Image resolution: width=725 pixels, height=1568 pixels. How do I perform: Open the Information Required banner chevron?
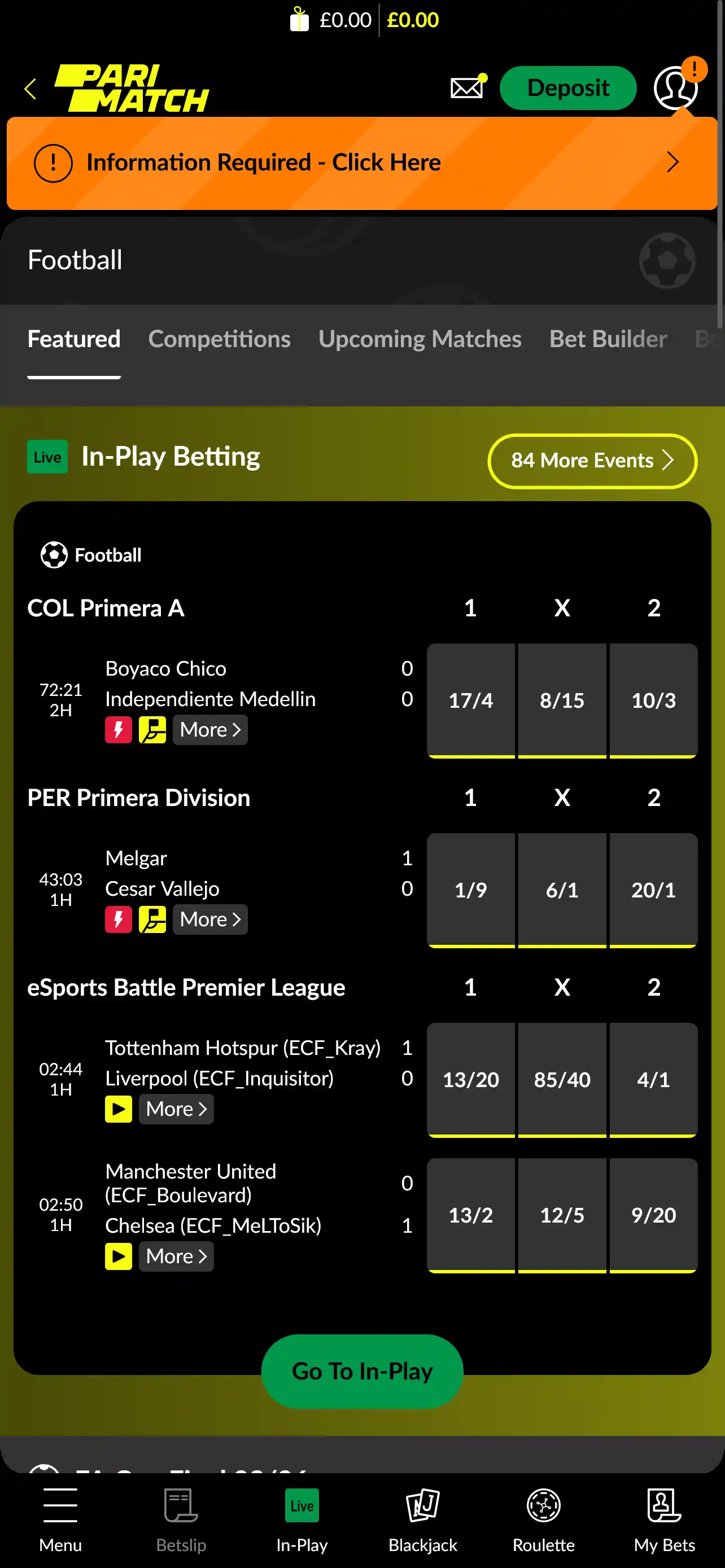point(672,162)
